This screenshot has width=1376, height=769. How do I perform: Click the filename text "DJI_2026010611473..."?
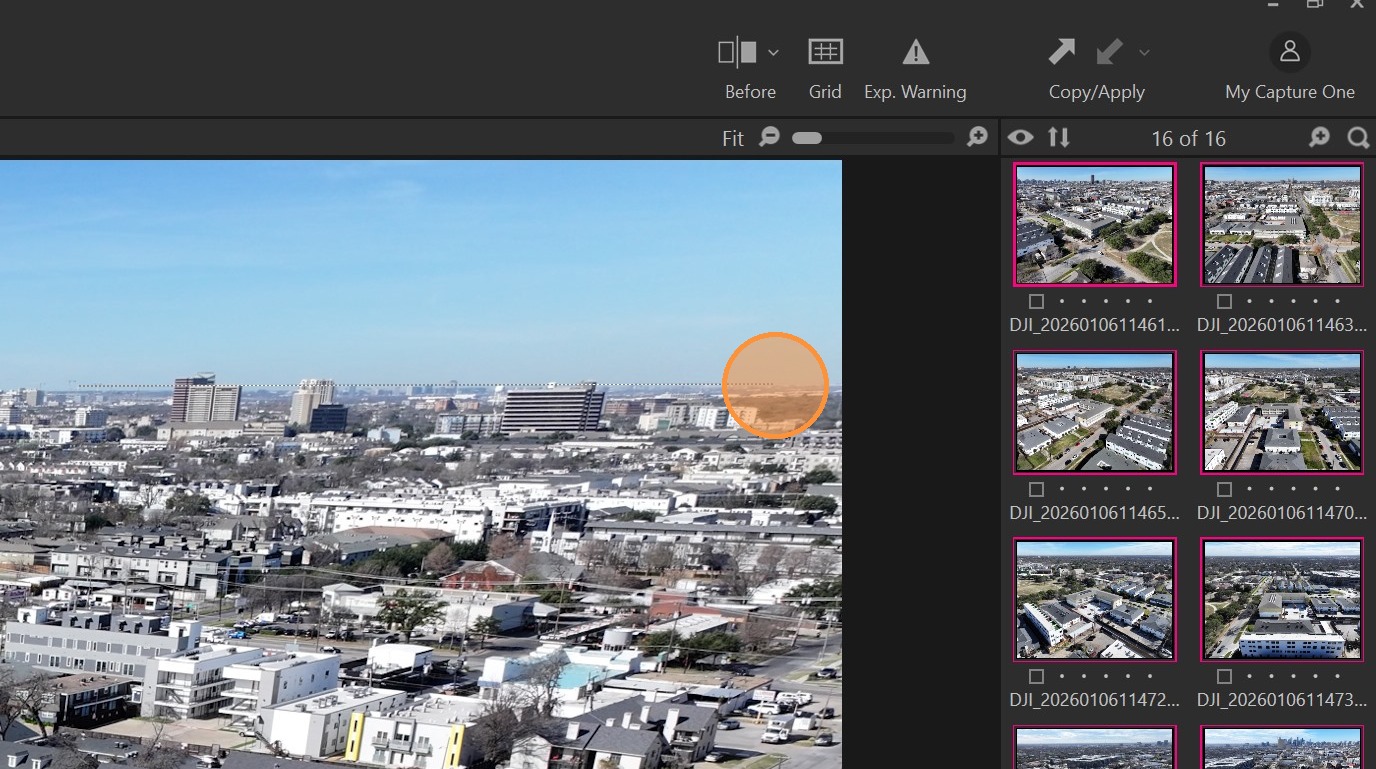click(x=1282, y=700)
